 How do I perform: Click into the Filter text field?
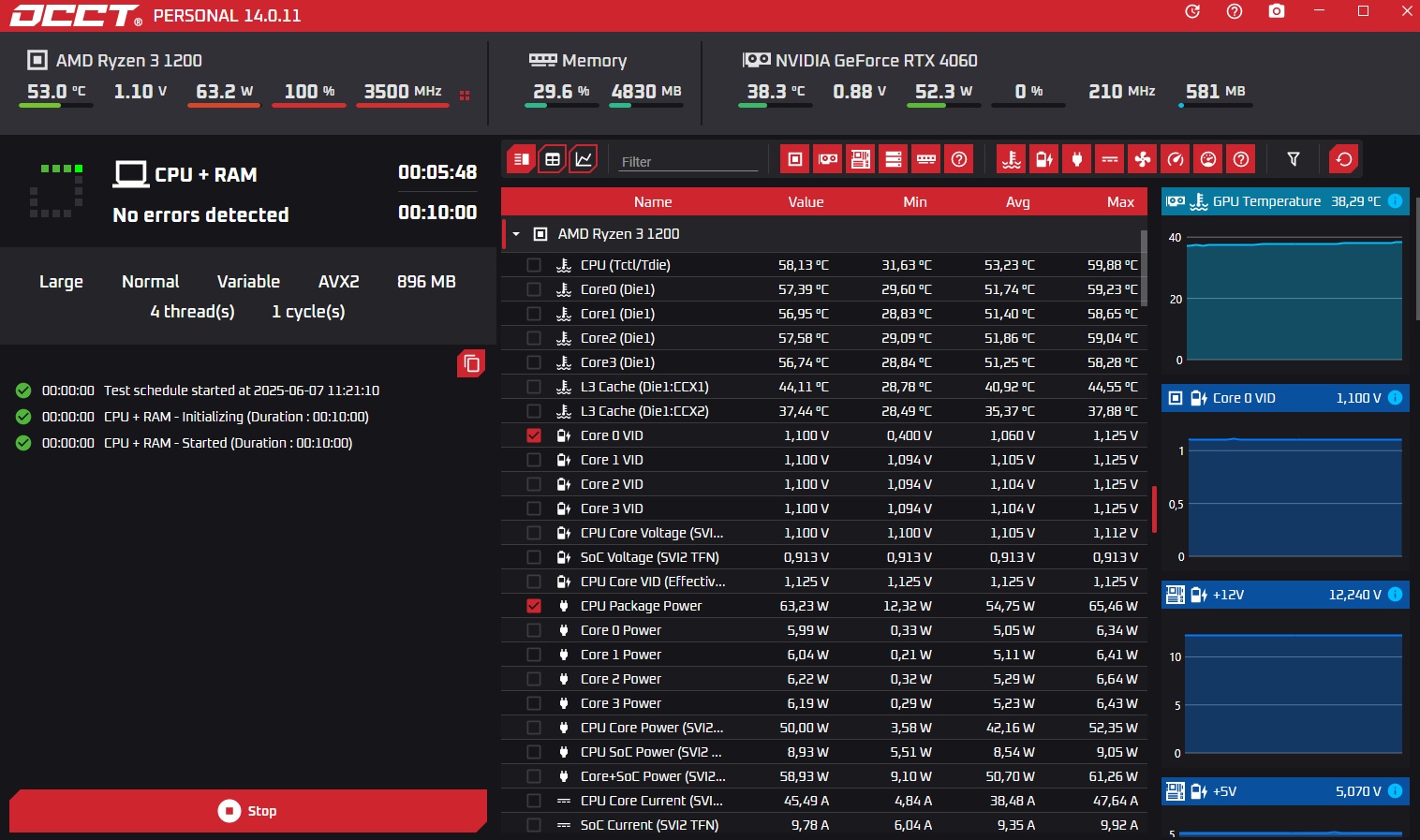pos(688,161)
